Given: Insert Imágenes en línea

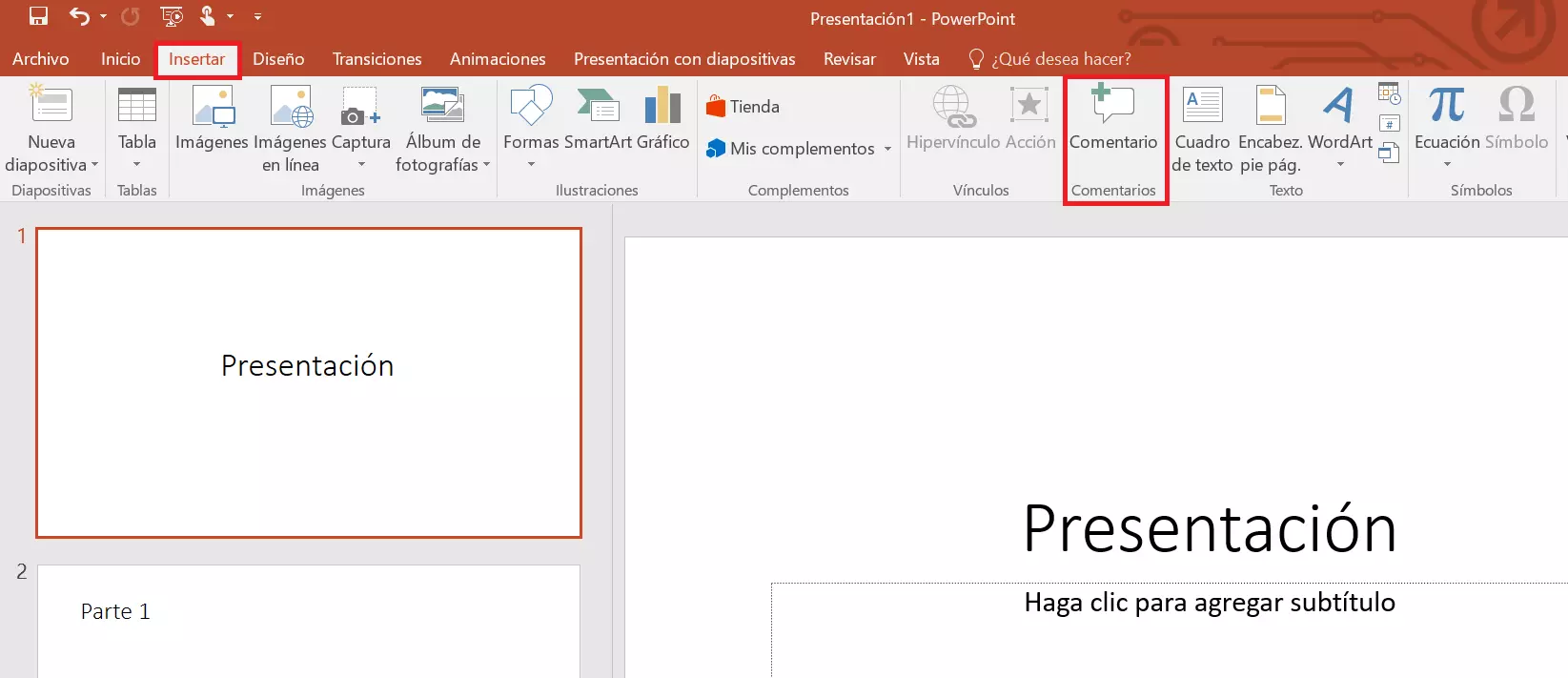Looking at the screenshot, I should pos(291,129).
